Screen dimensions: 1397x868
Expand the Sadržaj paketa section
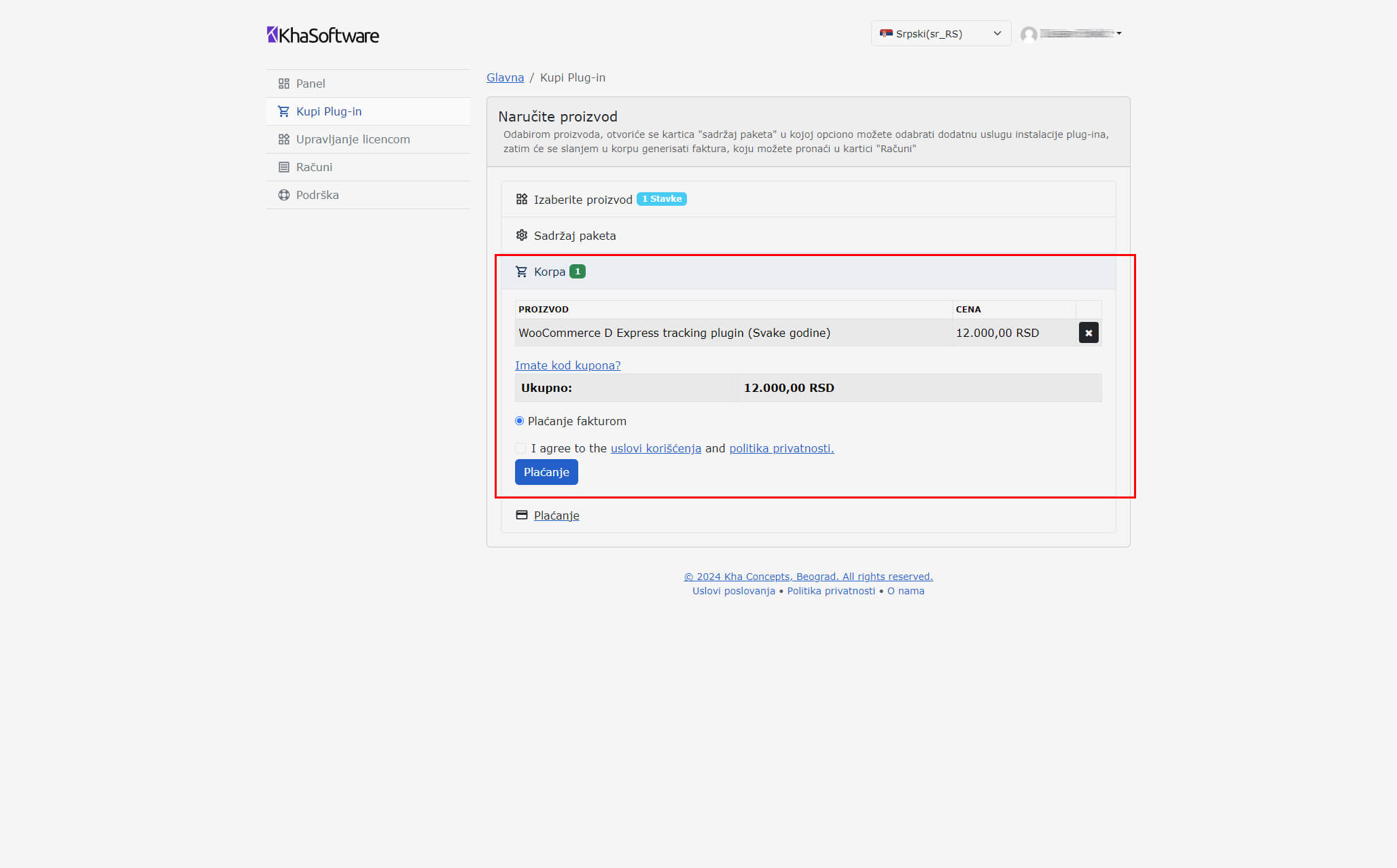tap(809, 235)
